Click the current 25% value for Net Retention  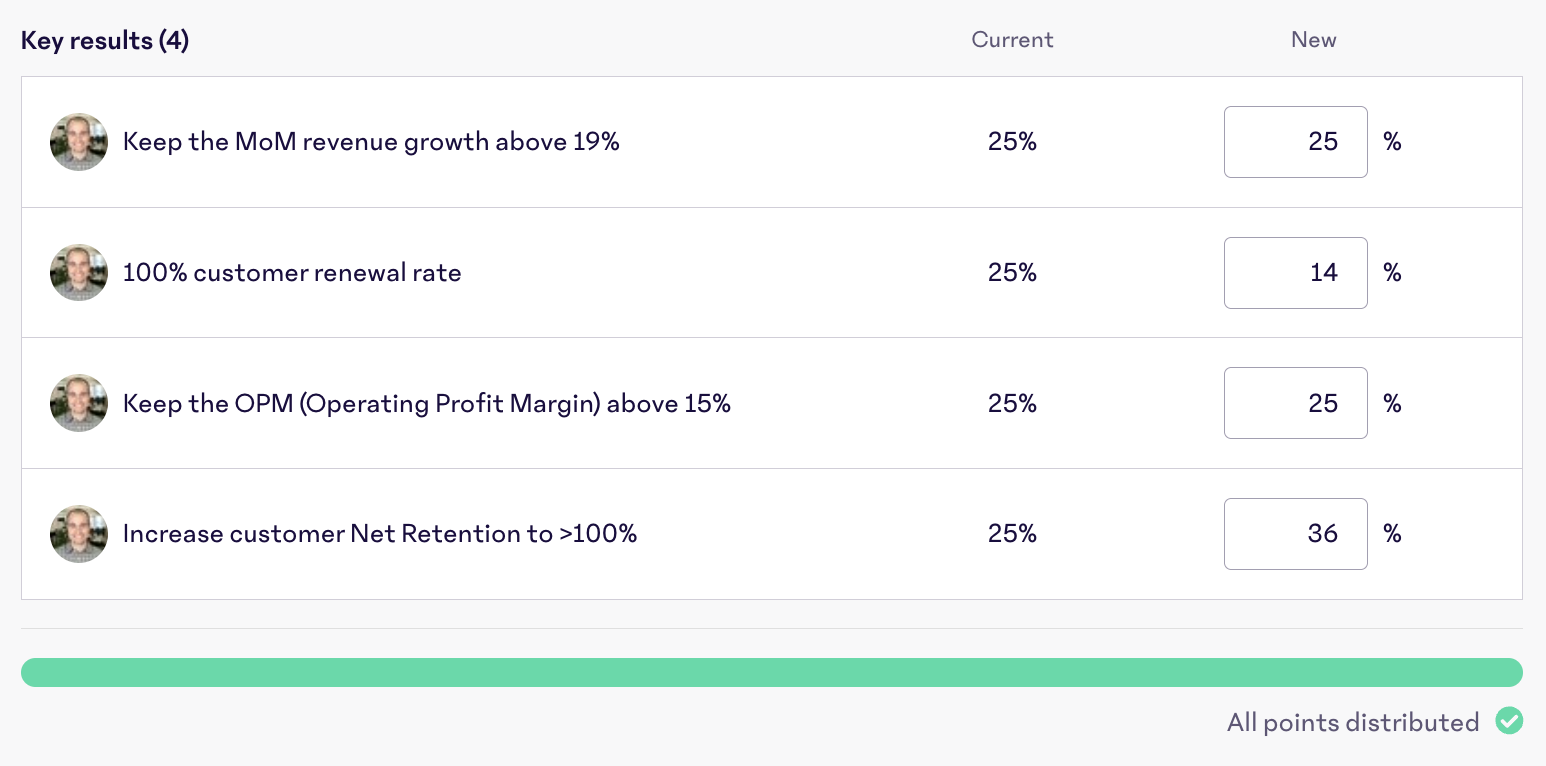(1012, 534)
